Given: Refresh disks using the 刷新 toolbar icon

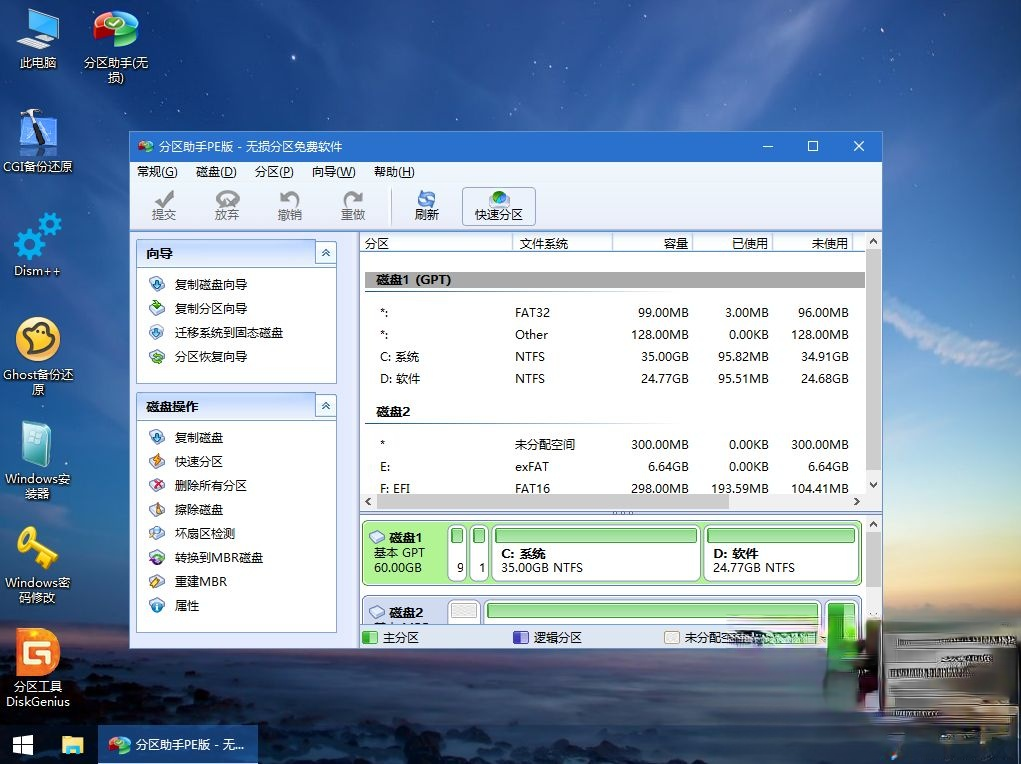Looking at the screenshot, I should tap(426, 205).
